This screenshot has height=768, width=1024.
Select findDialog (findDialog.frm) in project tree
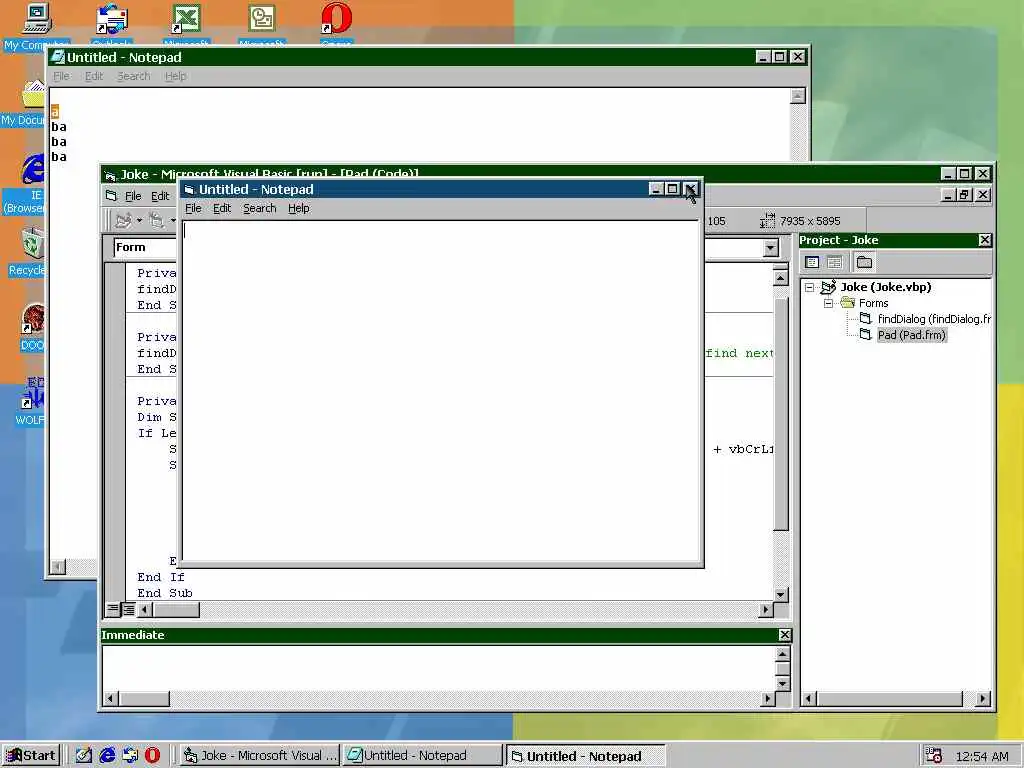[934, 319]
